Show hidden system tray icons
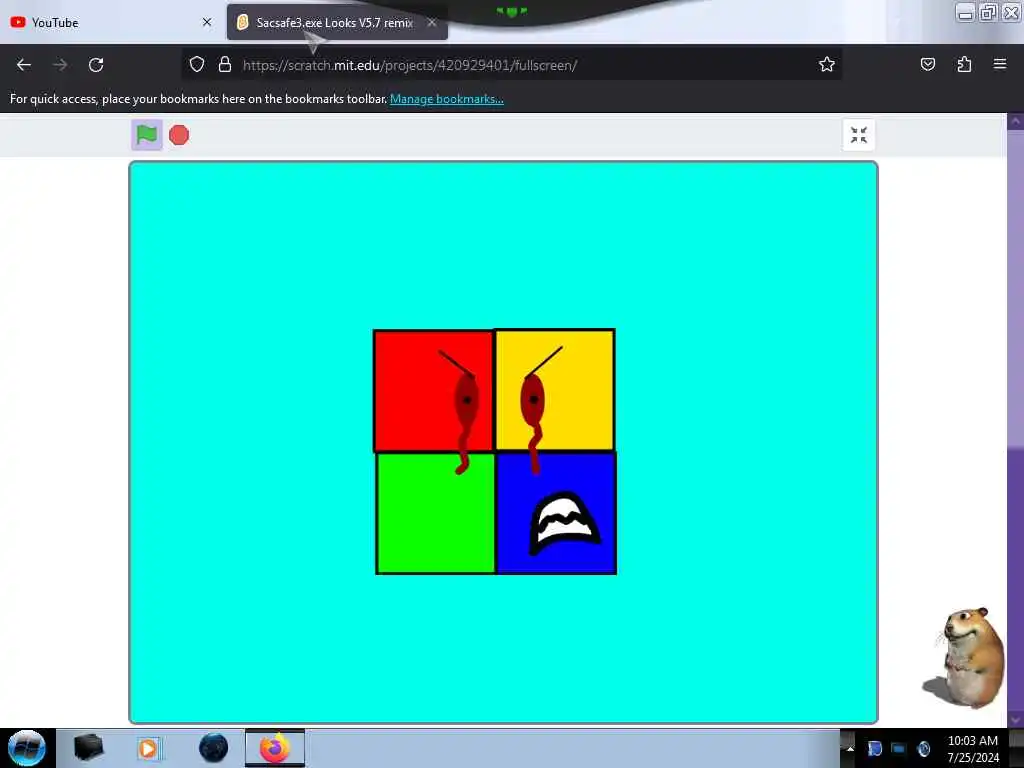The width and height of the screenshot is (1024, 768). (849, 749)
